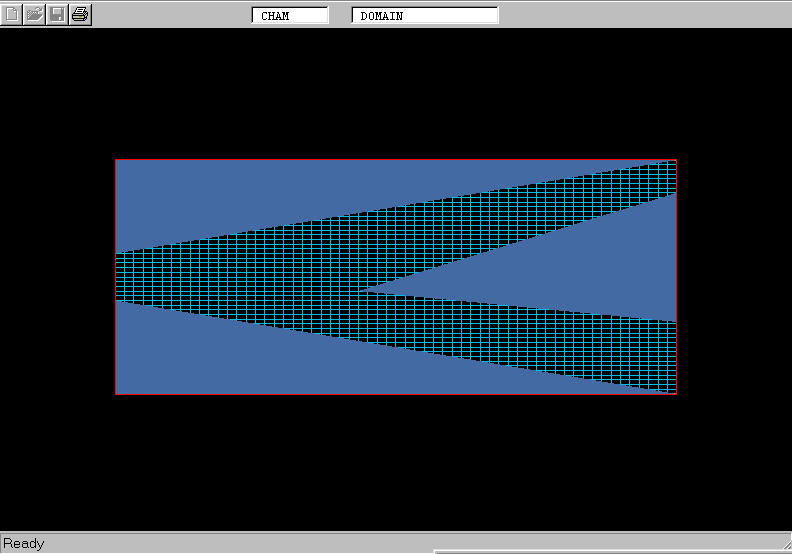Click the Save floppy disk icon

point(58,14)
